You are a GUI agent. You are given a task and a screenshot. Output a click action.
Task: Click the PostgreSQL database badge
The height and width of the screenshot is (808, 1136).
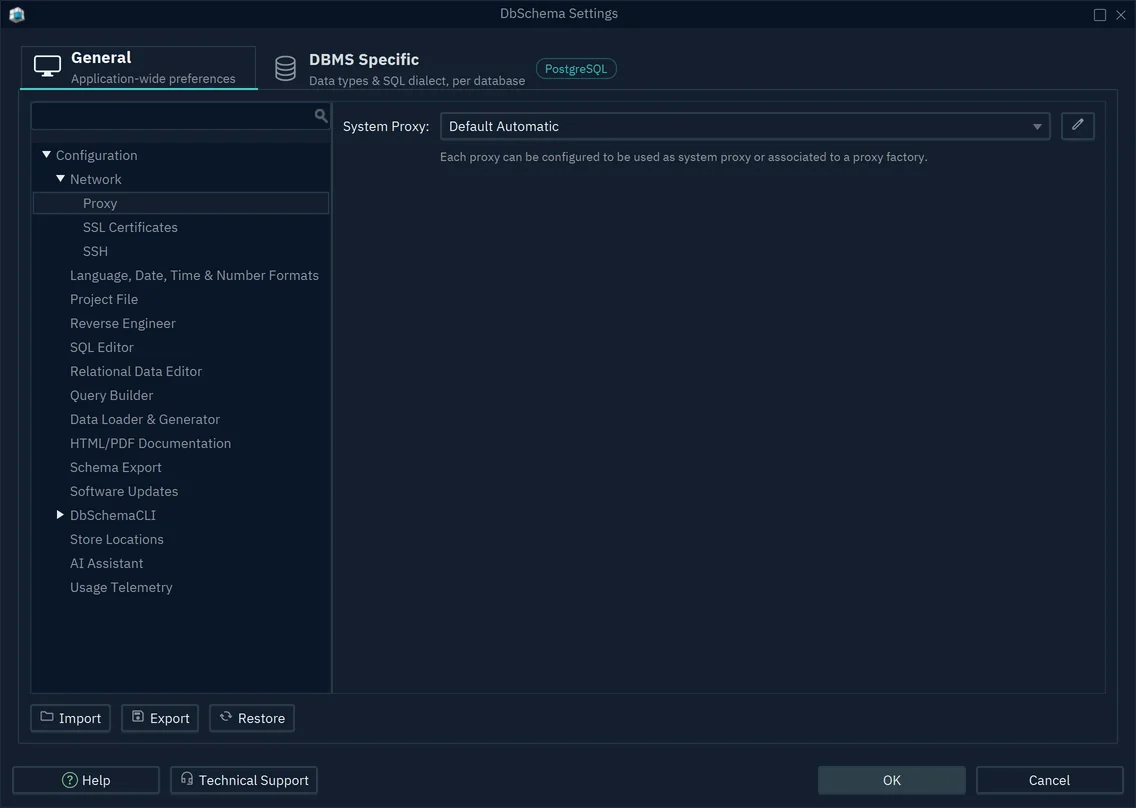[x=576, y=69]
